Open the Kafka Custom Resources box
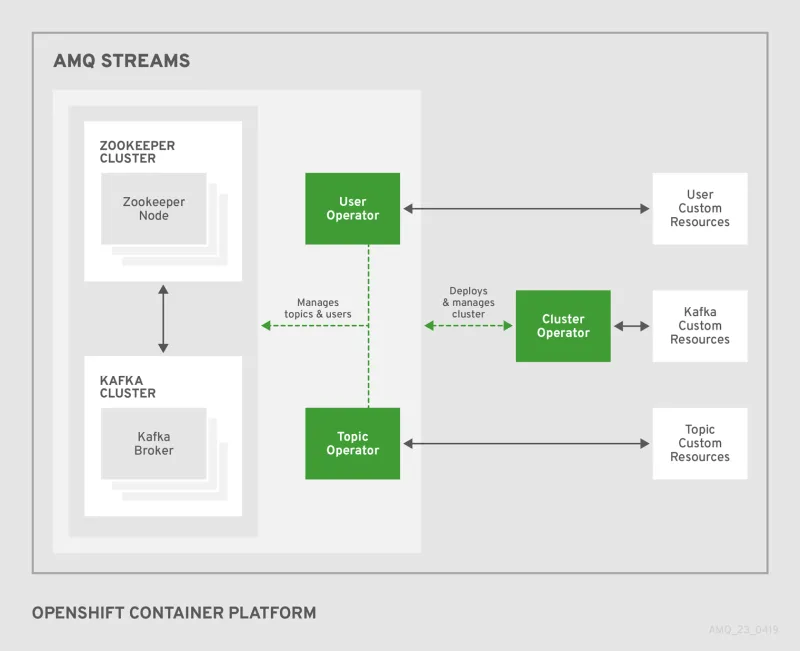The width and height of the screenshot is (800, 651). point(700,325)
